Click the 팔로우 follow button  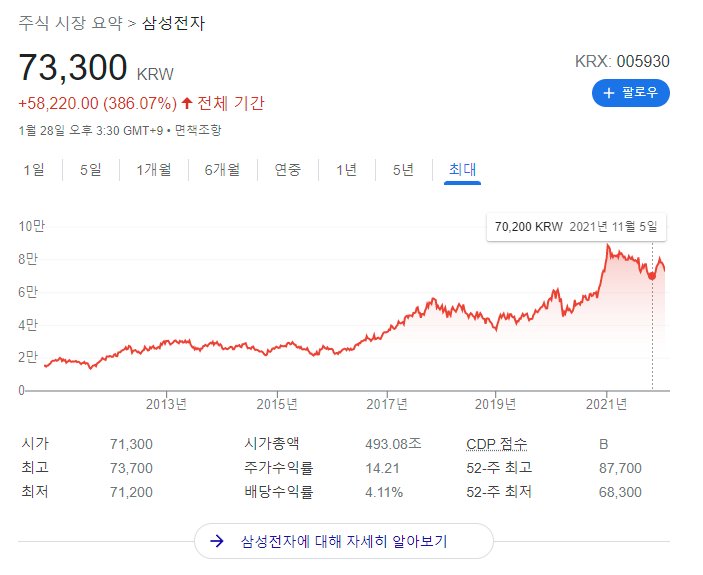click(x=630, y=93)
